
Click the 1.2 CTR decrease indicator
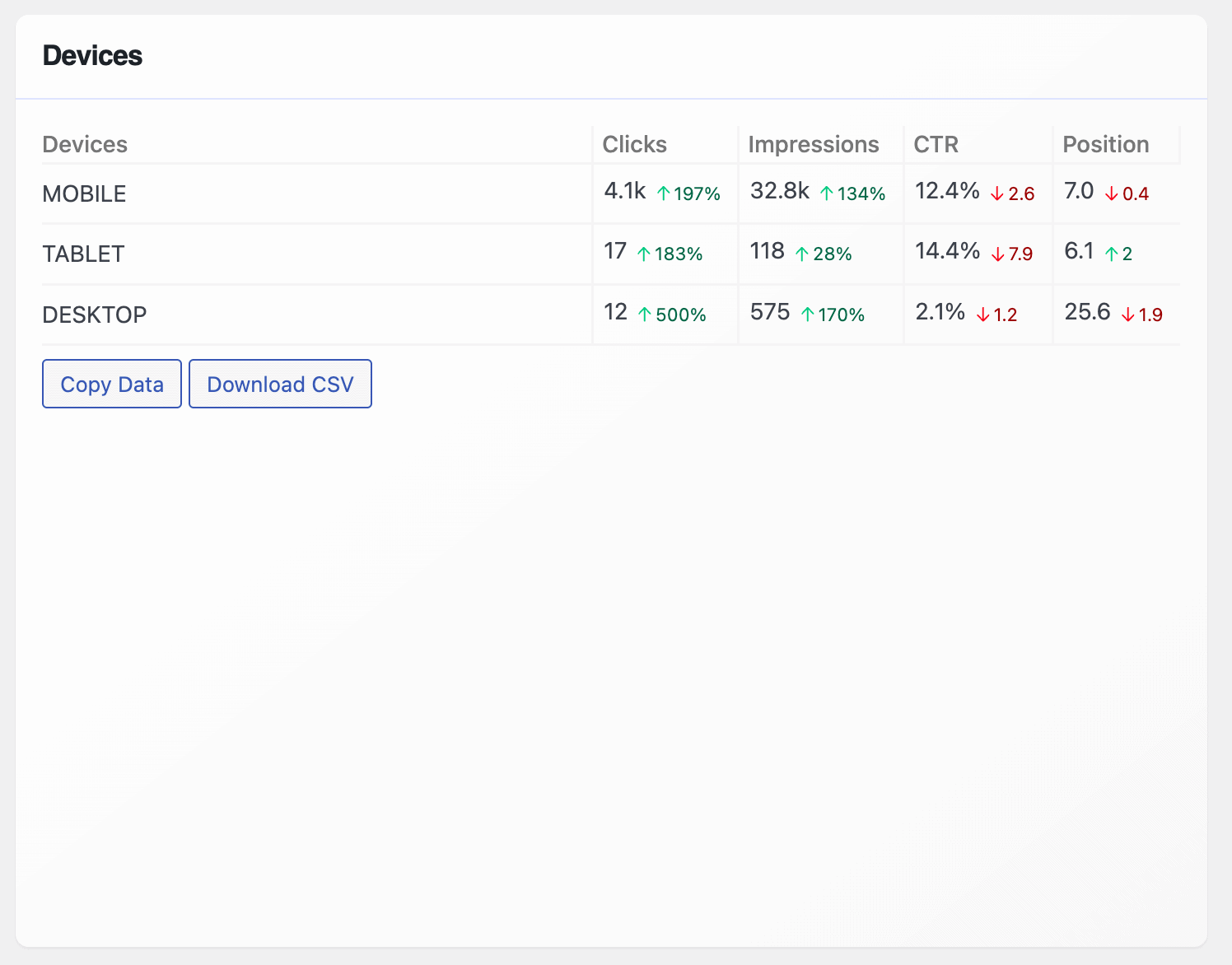[996, 315]
